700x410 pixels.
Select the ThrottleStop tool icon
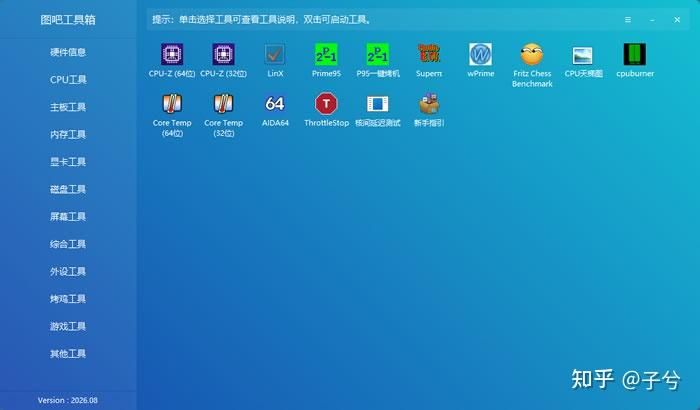point(326,104)
